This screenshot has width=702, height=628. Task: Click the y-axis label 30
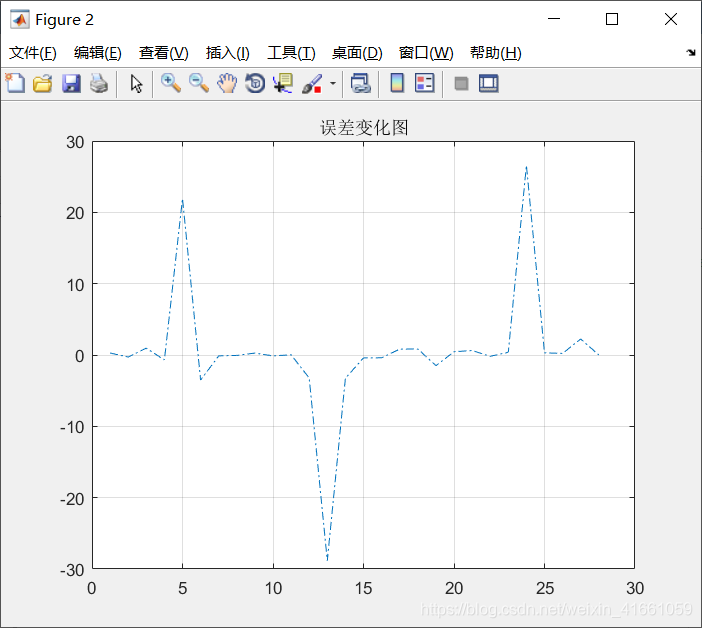click(x=75, y=142)
